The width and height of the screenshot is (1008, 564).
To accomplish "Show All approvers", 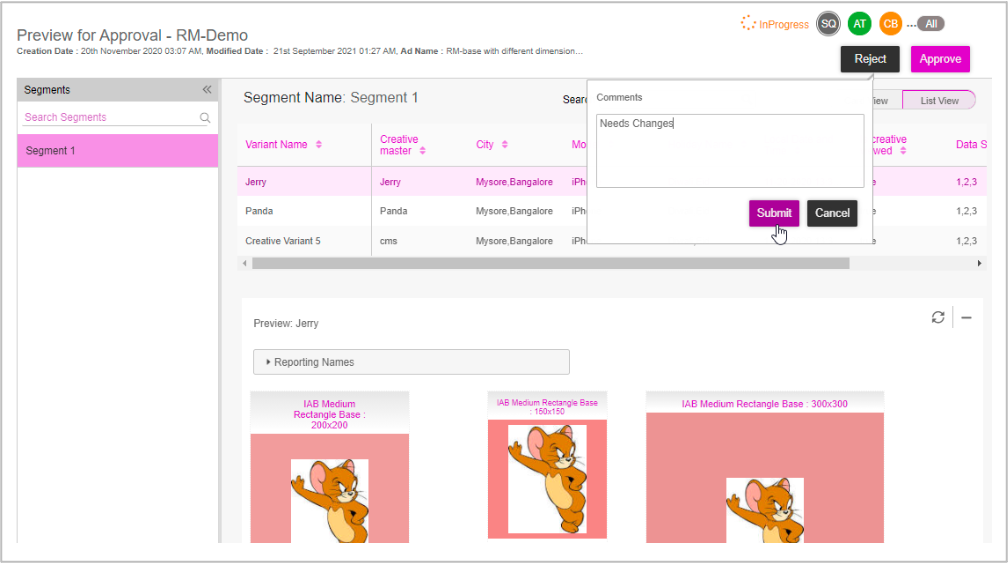I will point(931,24).
